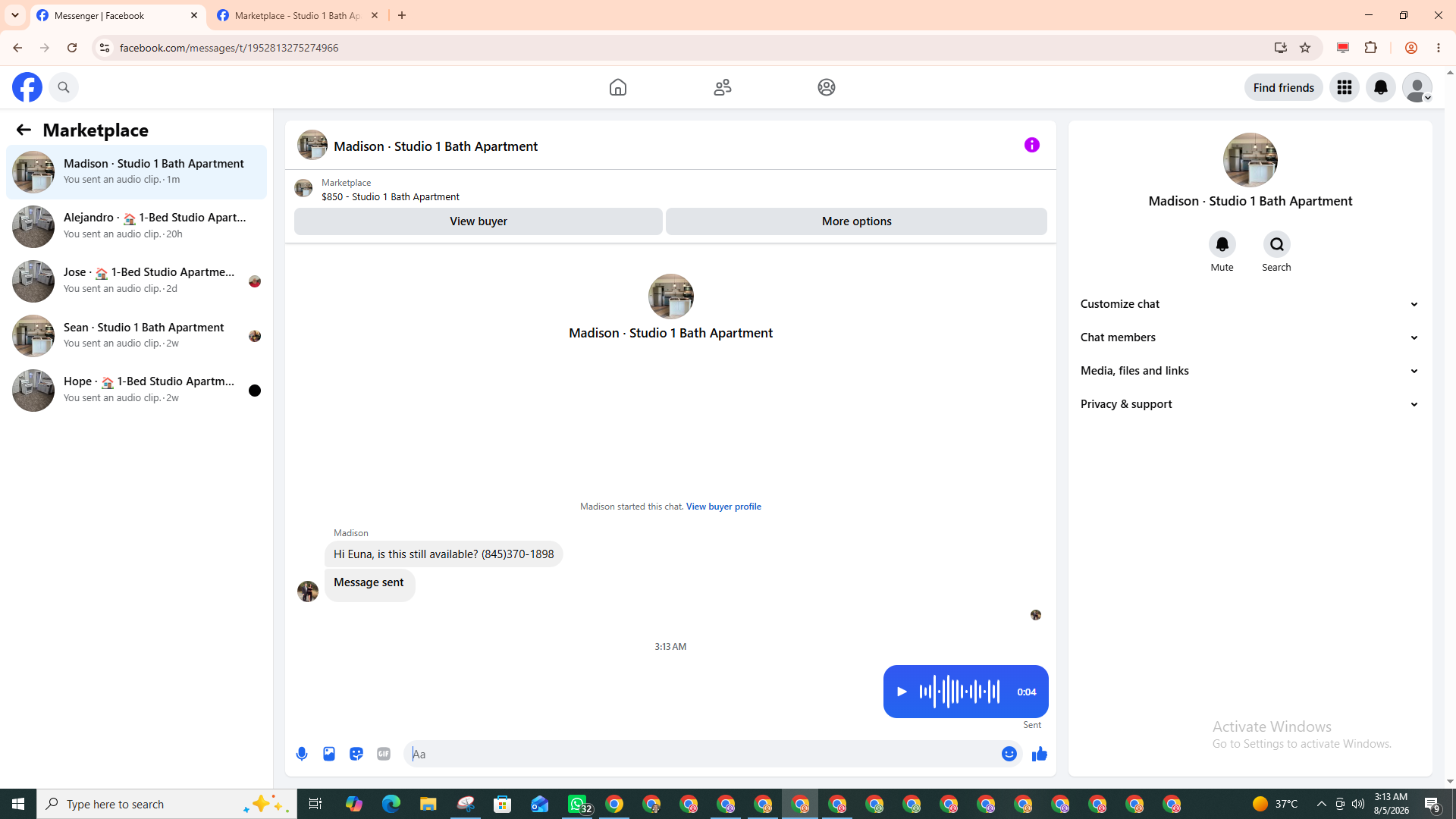
Task: Open the emoji picker
Action: tap(1009, 754)
